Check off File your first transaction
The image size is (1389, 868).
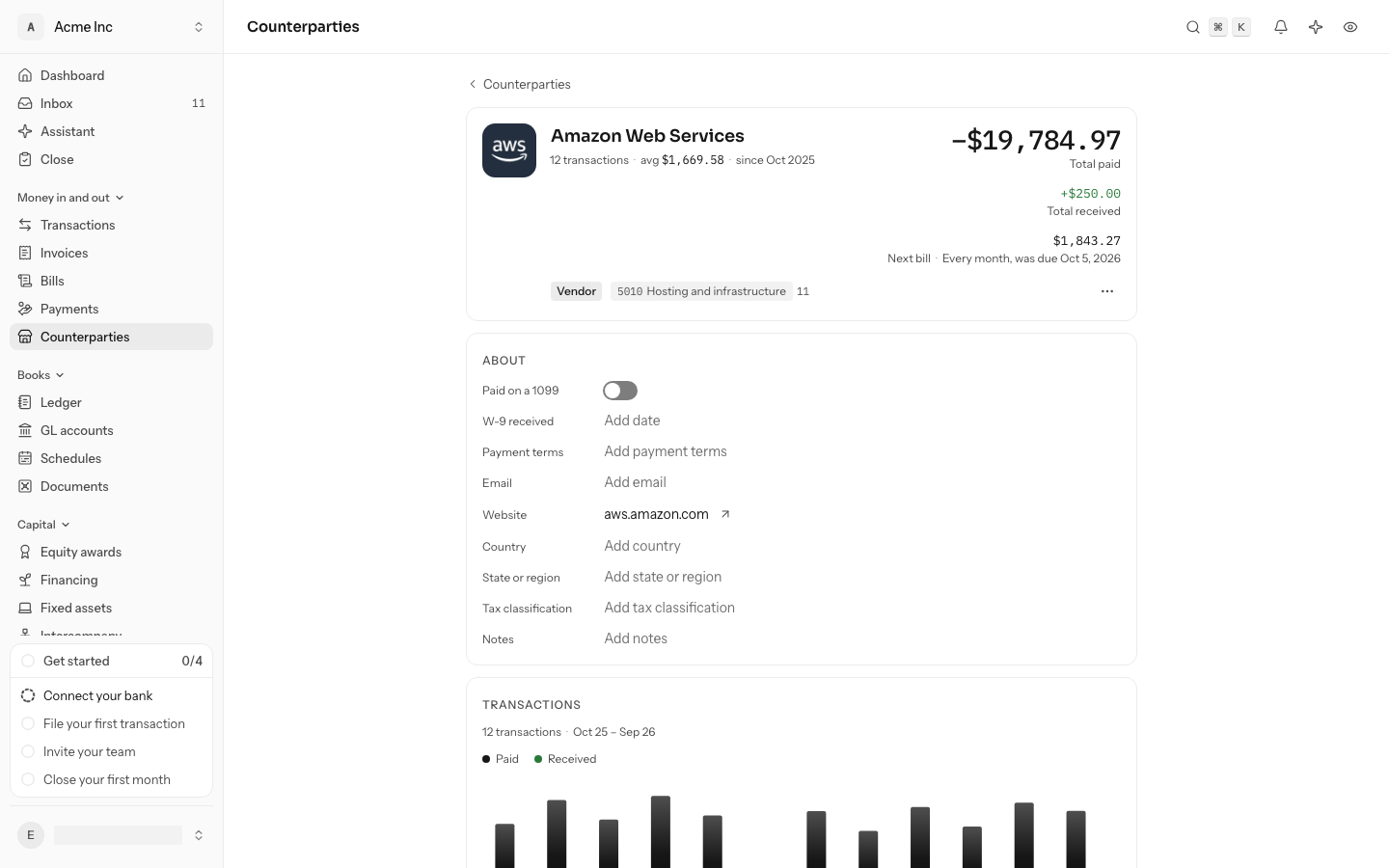point(28,723)
